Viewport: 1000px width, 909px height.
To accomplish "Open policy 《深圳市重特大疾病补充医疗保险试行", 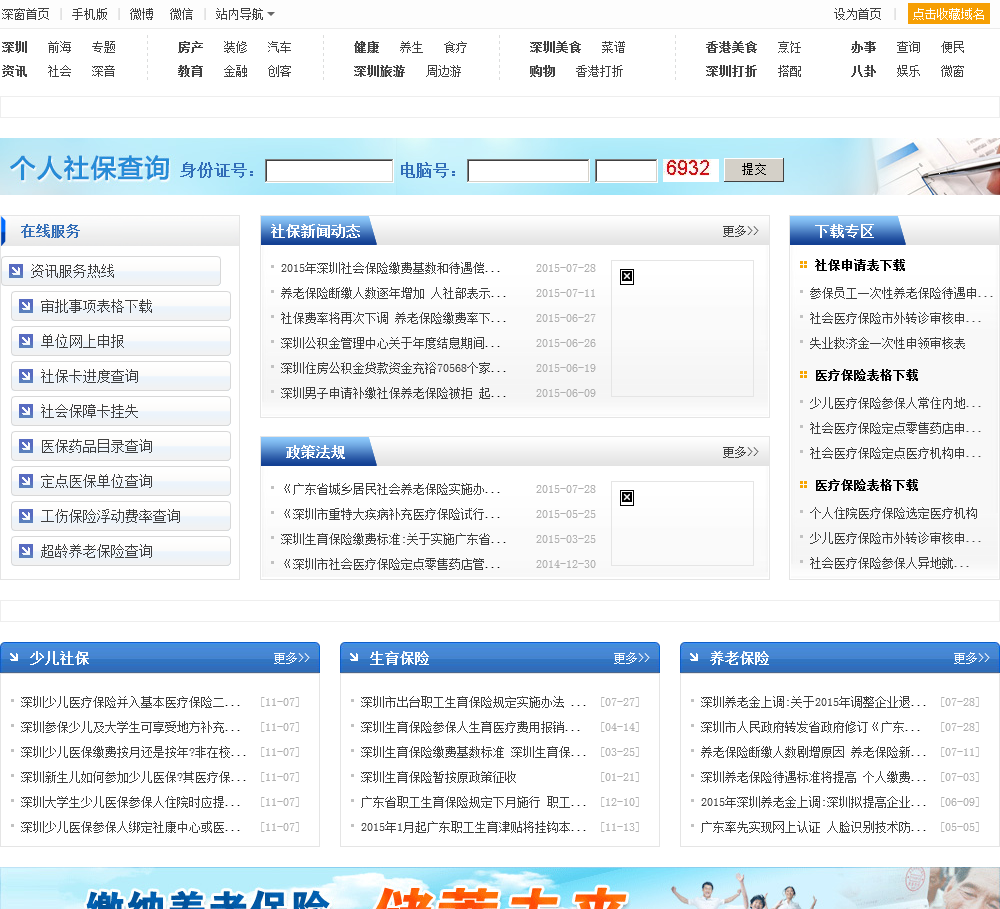I will [390, 515].
